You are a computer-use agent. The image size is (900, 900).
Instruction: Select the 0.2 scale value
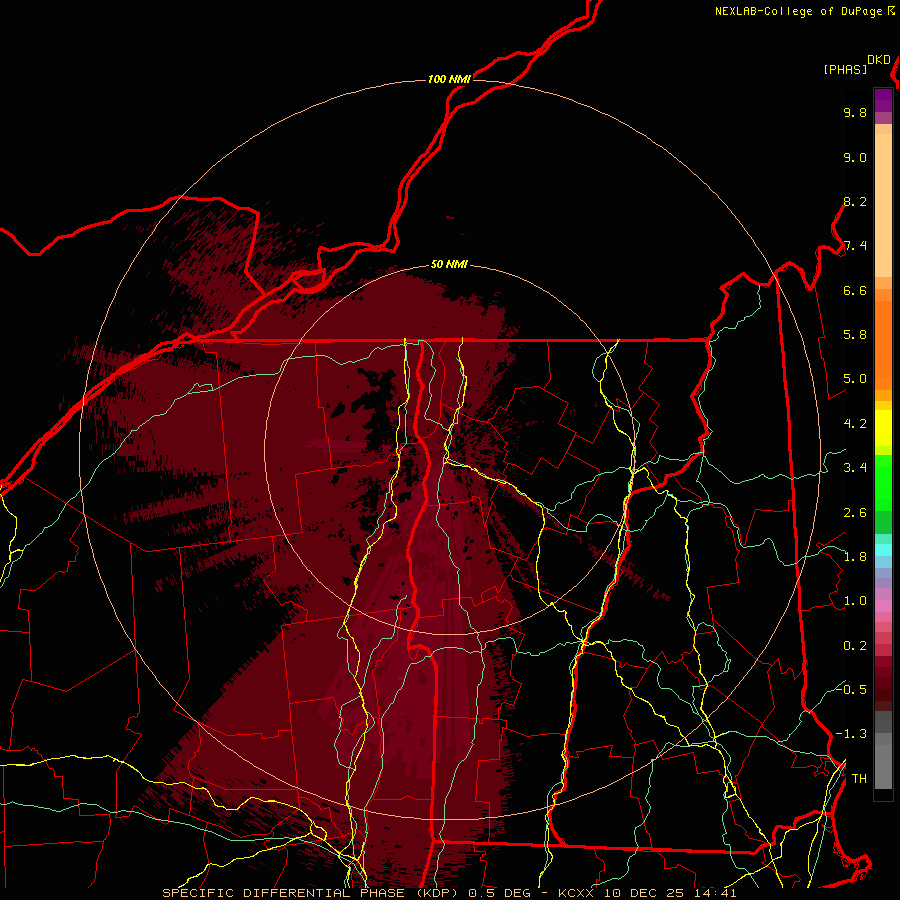coord(855,646)
